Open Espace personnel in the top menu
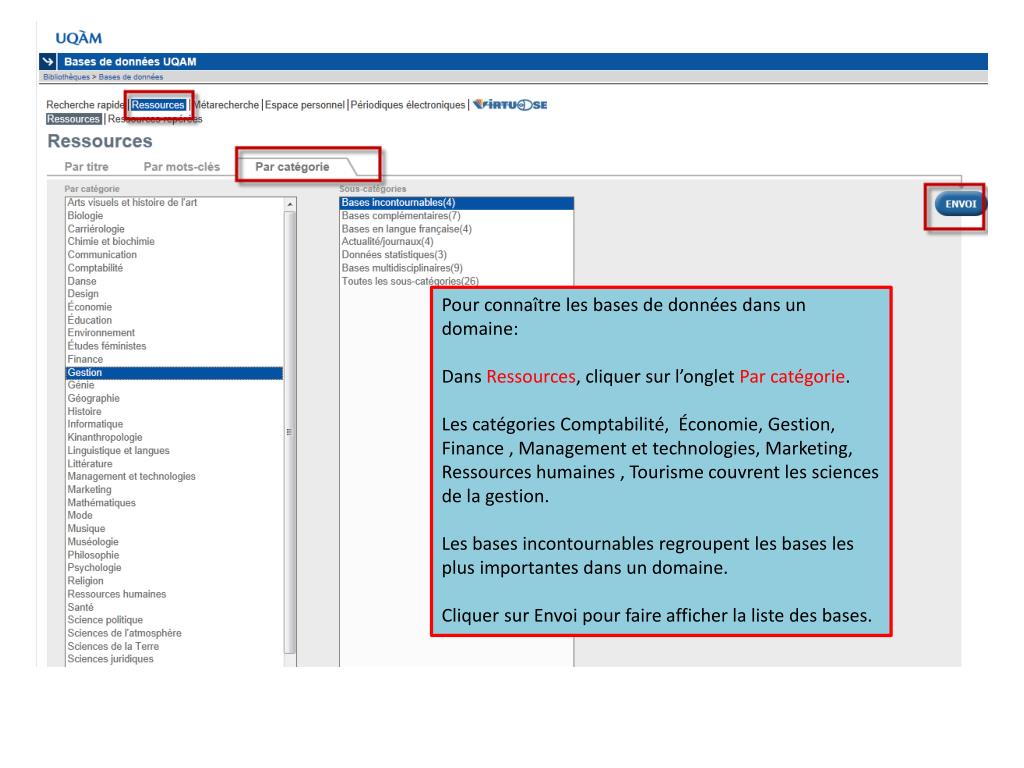Viewport: 1024px width, 768px height. [304, 104]
